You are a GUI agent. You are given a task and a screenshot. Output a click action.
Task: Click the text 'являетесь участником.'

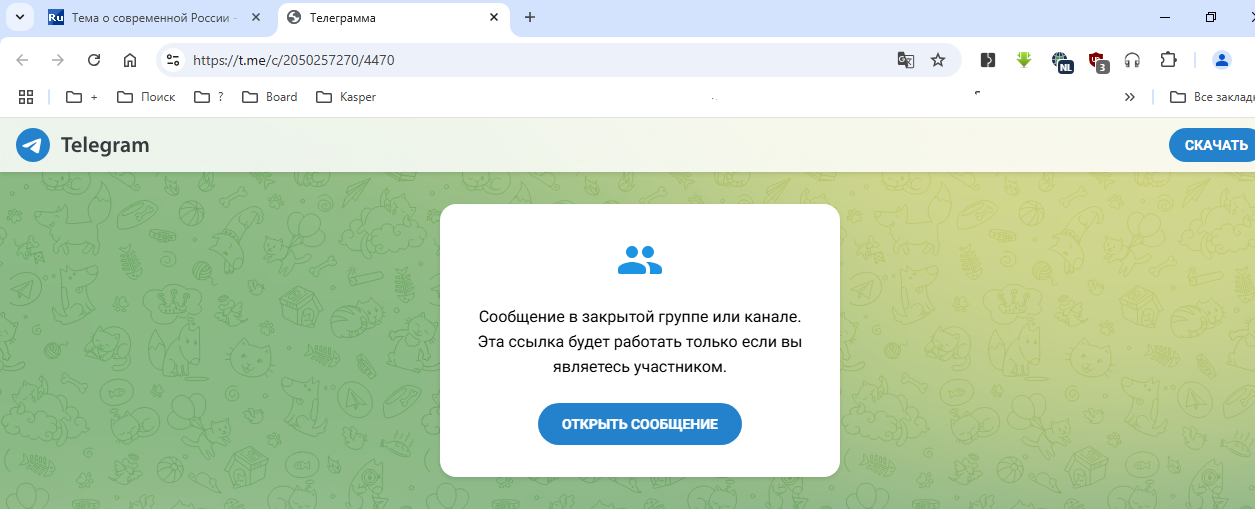pyautogui.click(x=640, y=367)
